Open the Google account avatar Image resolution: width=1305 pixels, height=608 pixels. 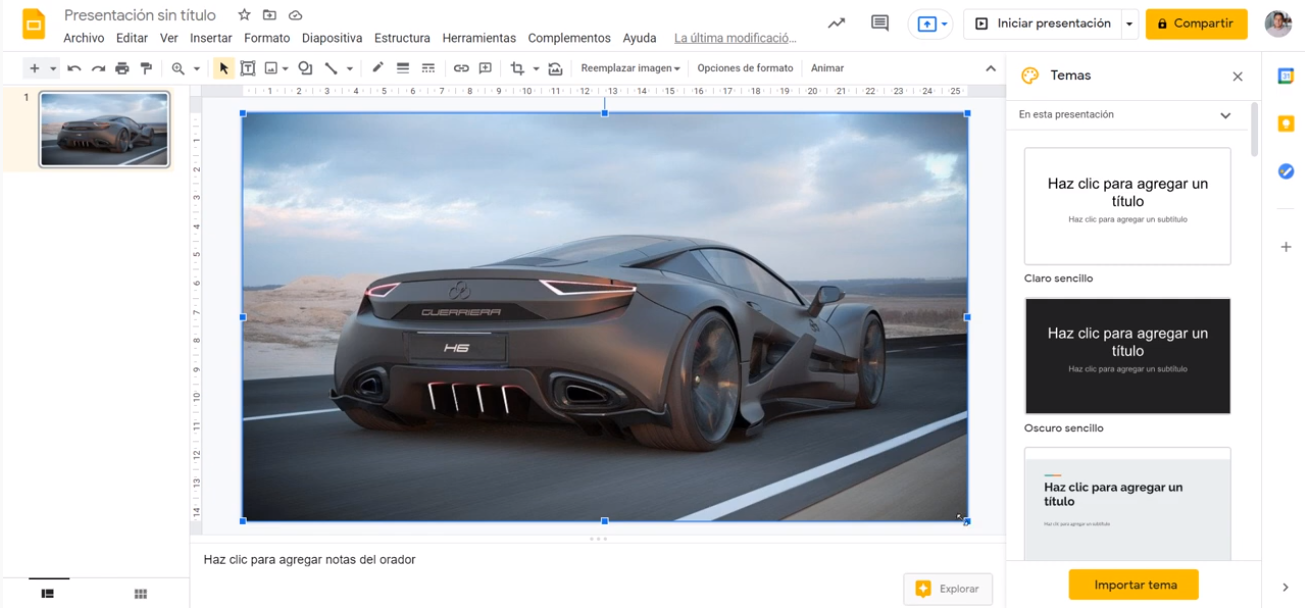(1278, 24)
